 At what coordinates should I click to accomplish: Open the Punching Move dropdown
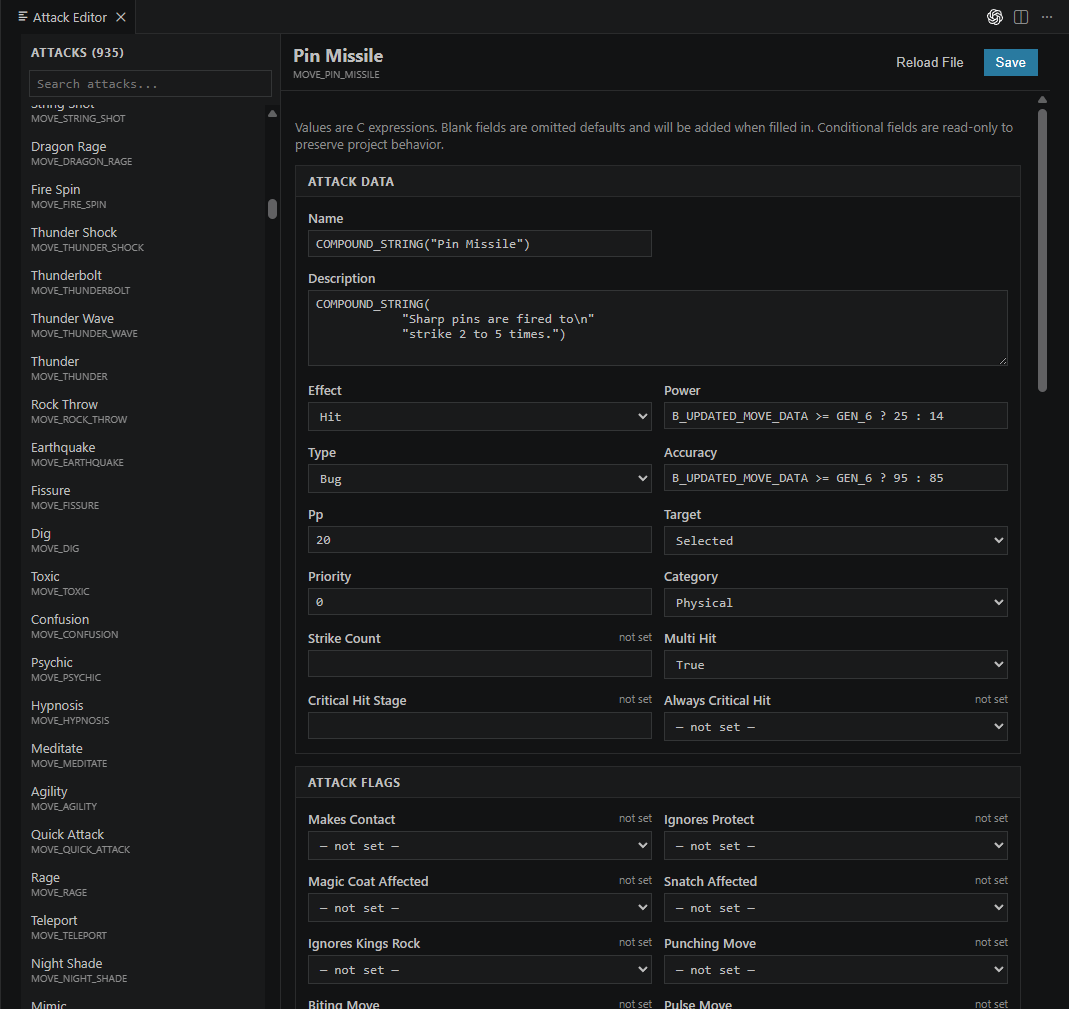(835, 969)
